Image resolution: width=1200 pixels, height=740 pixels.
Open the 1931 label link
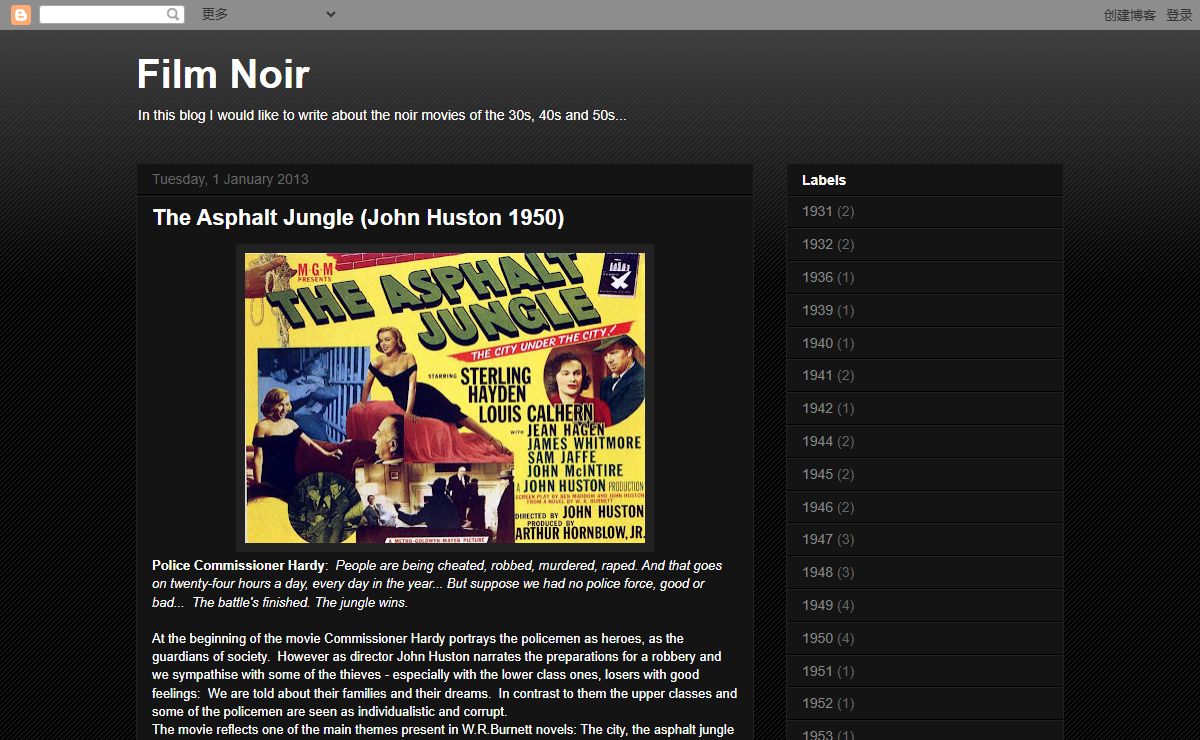point(817,211)
